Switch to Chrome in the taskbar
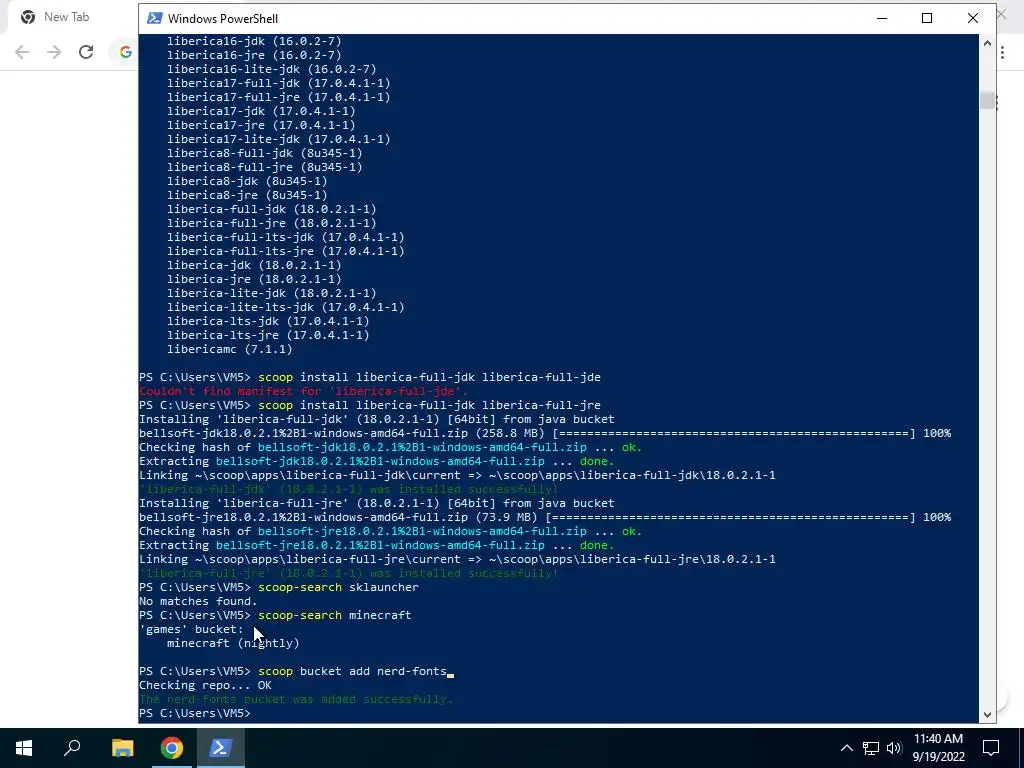The width and height of the screenshot is (1024, 768). pos(172,748)
